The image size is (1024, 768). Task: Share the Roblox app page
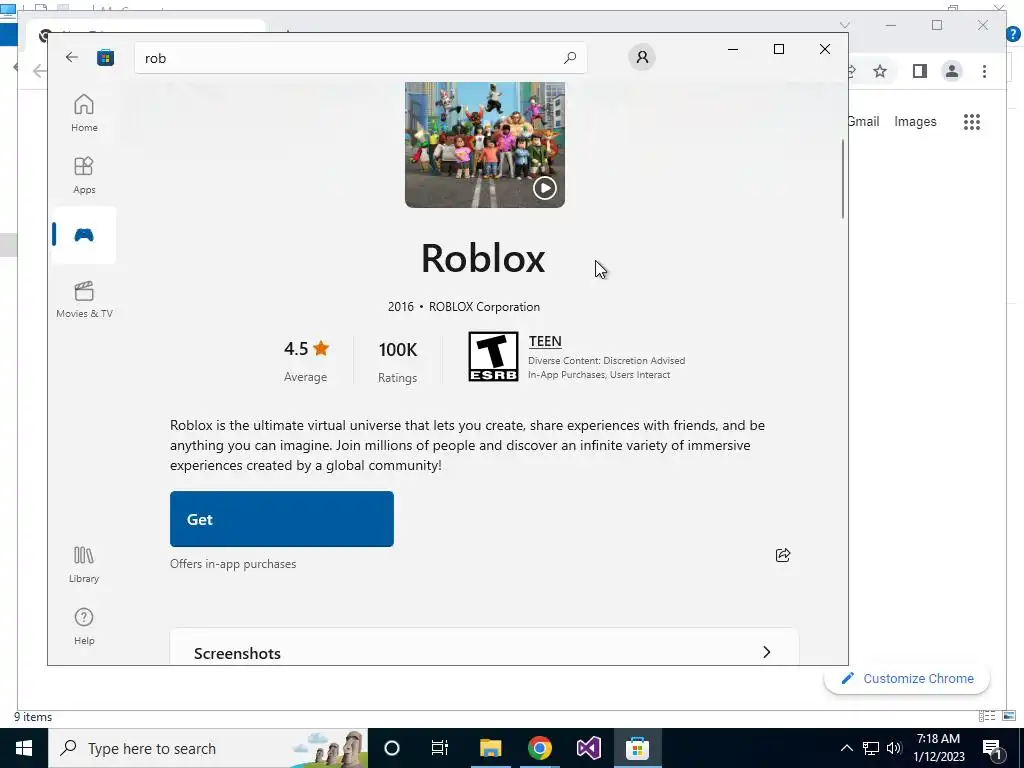click(x=782, y=555)
